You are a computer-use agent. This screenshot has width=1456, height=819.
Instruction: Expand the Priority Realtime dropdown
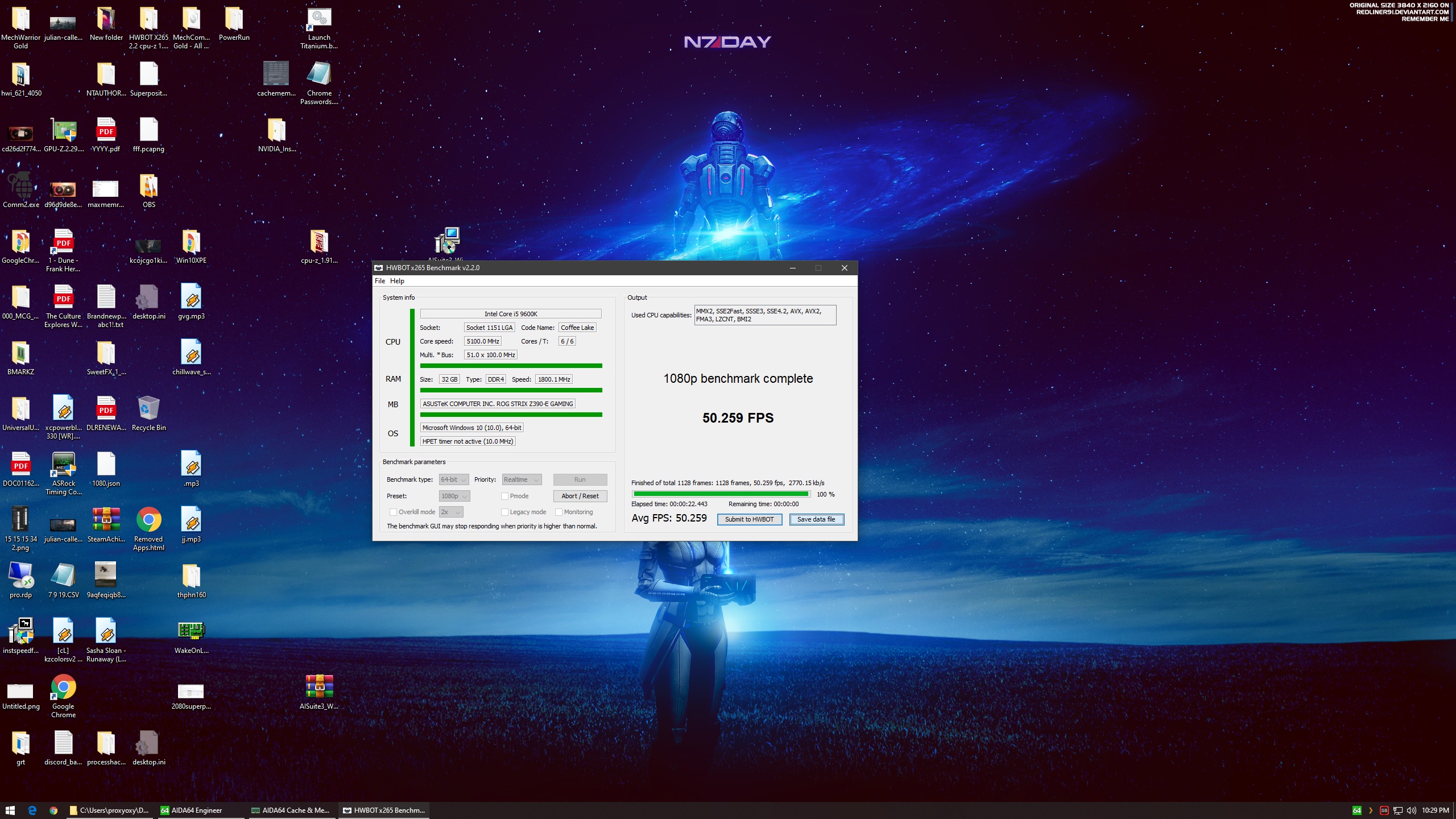click(x=522, y=479)
